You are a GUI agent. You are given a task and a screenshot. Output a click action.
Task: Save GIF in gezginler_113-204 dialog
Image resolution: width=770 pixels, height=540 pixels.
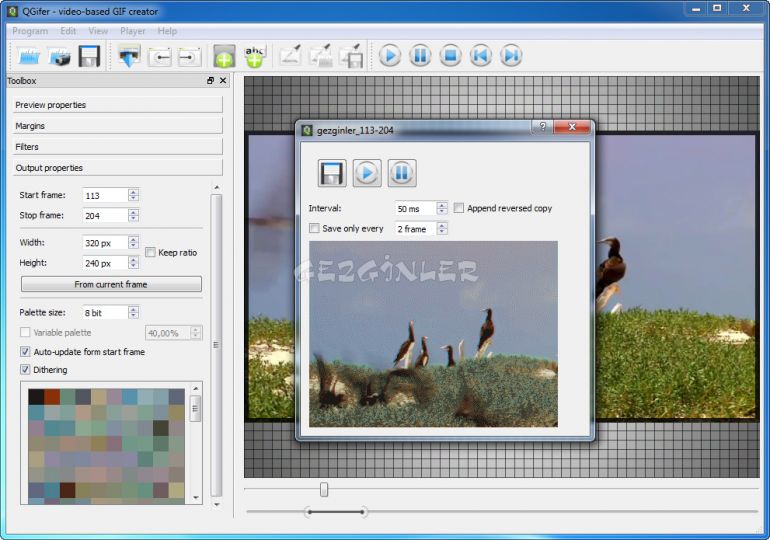click(x=332, y=173)
